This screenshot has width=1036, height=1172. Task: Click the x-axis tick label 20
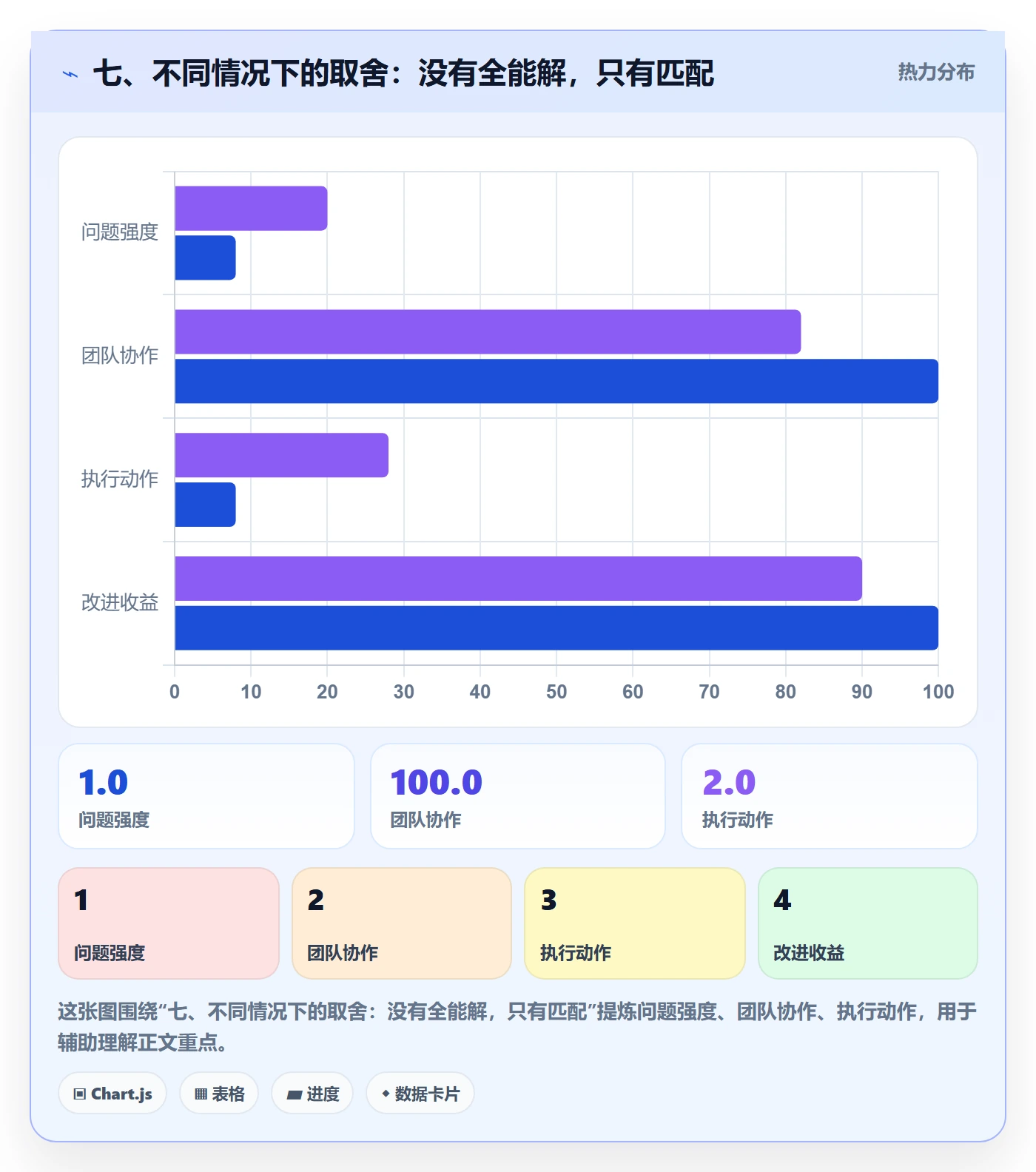[327, 692]
